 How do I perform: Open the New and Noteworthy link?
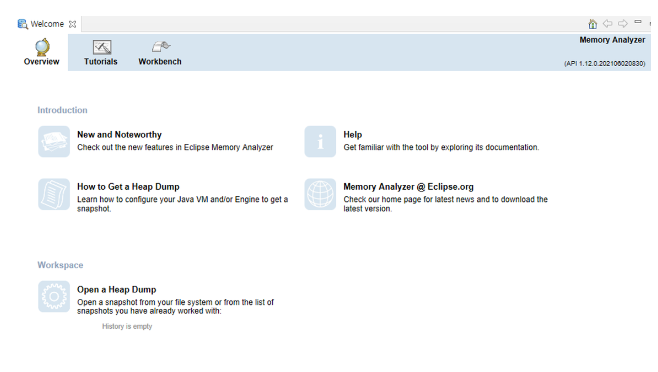119,135
